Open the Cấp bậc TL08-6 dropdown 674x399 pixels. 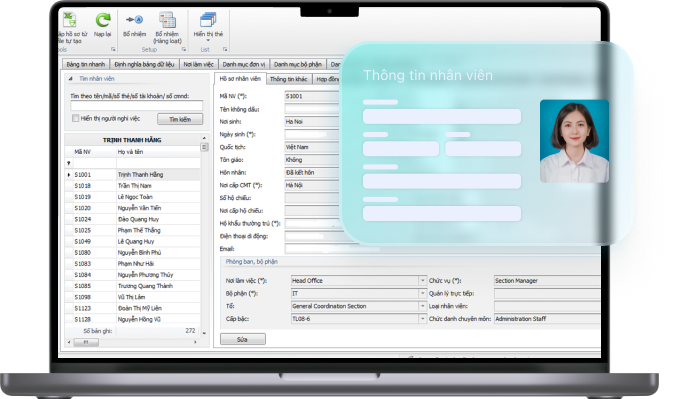click(422, 319)
